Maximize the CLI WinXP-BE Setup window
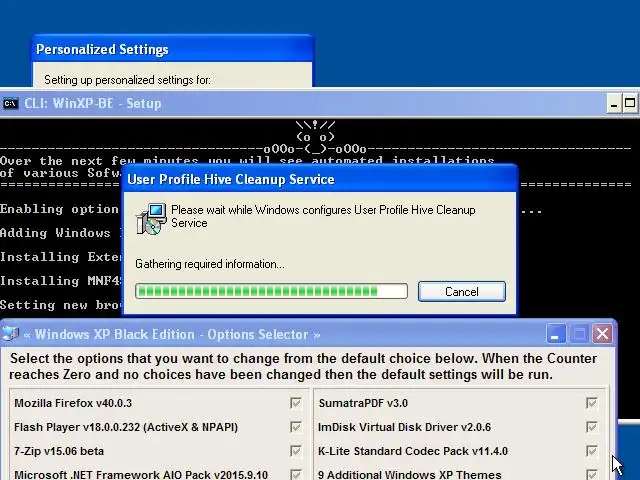640x480 pixels. (630, 103)
